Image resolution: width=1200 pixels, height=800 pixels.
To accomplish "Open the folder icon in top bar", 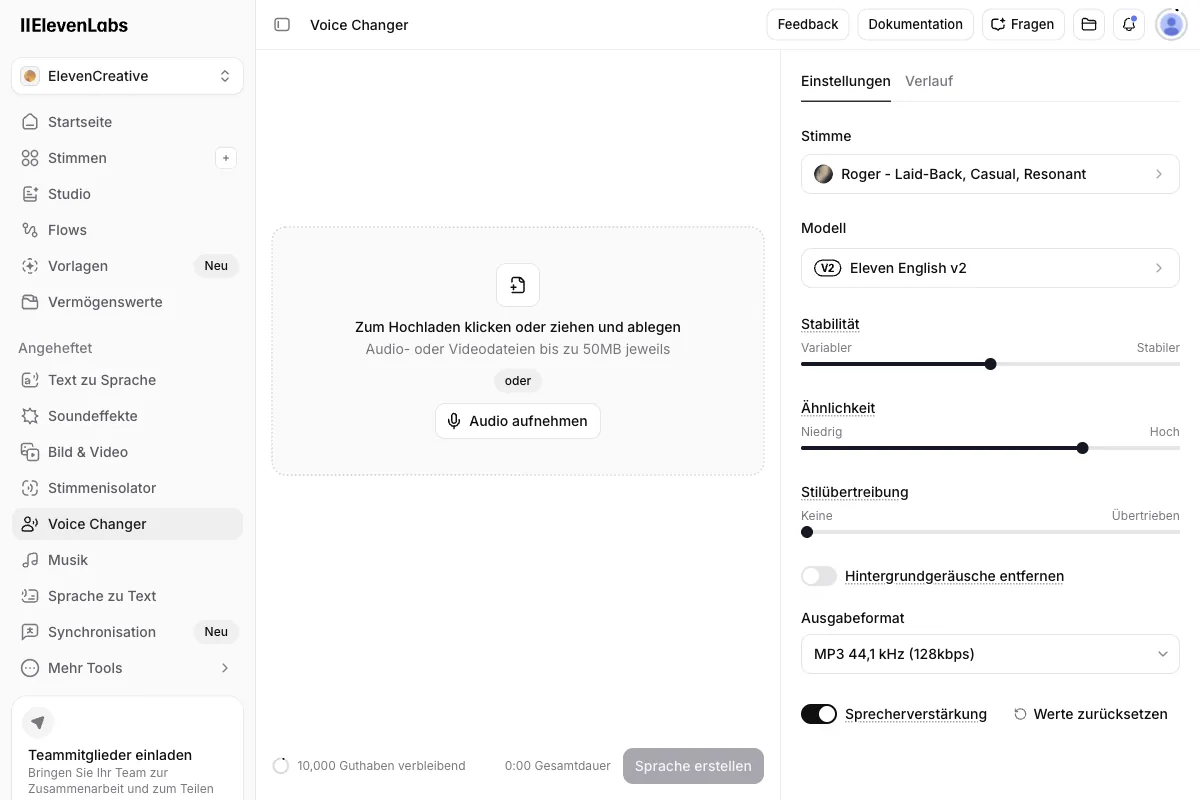I will click(x=1089, y=24).
